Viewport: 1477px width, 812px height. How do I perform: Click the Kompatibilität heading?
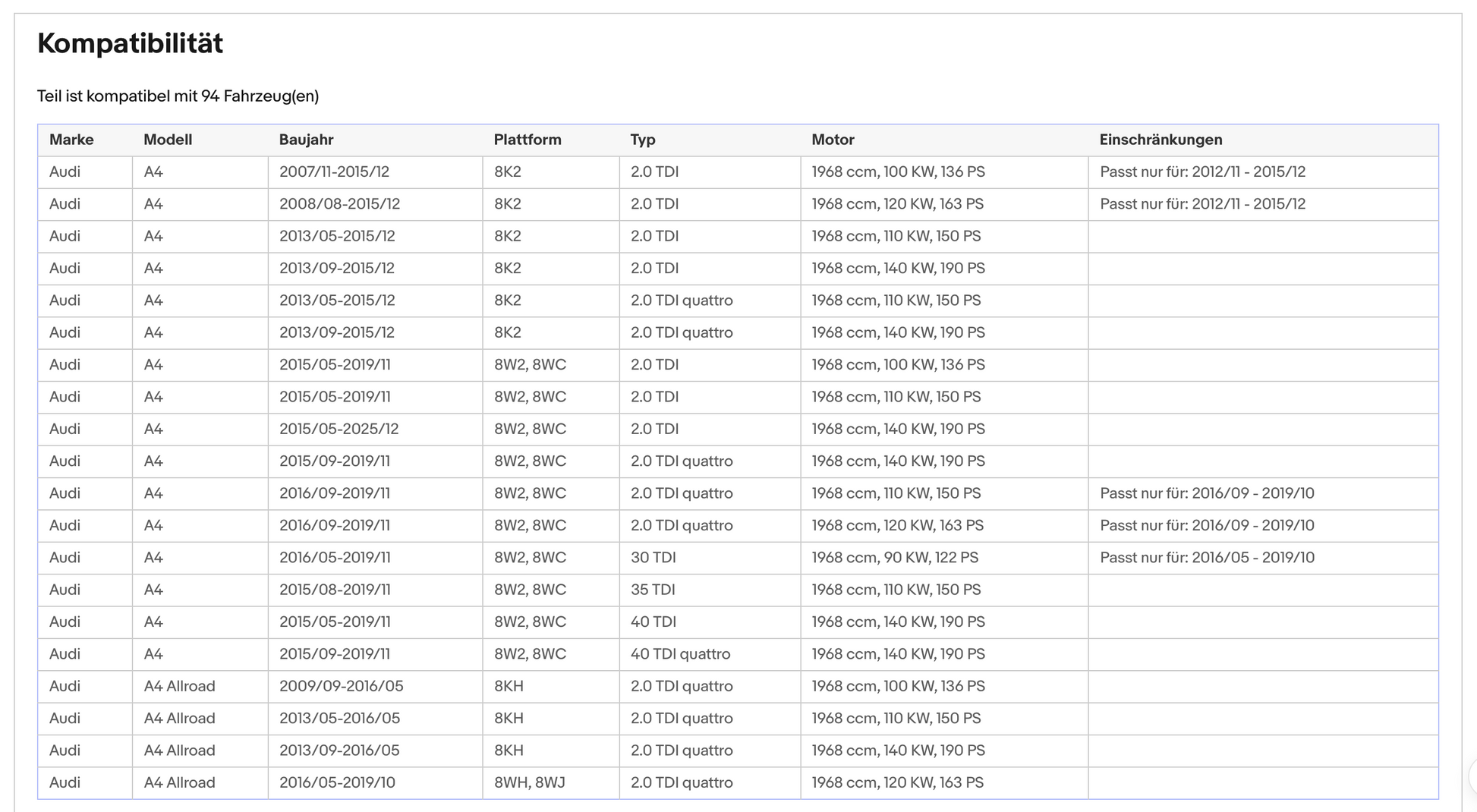[130, 43]
